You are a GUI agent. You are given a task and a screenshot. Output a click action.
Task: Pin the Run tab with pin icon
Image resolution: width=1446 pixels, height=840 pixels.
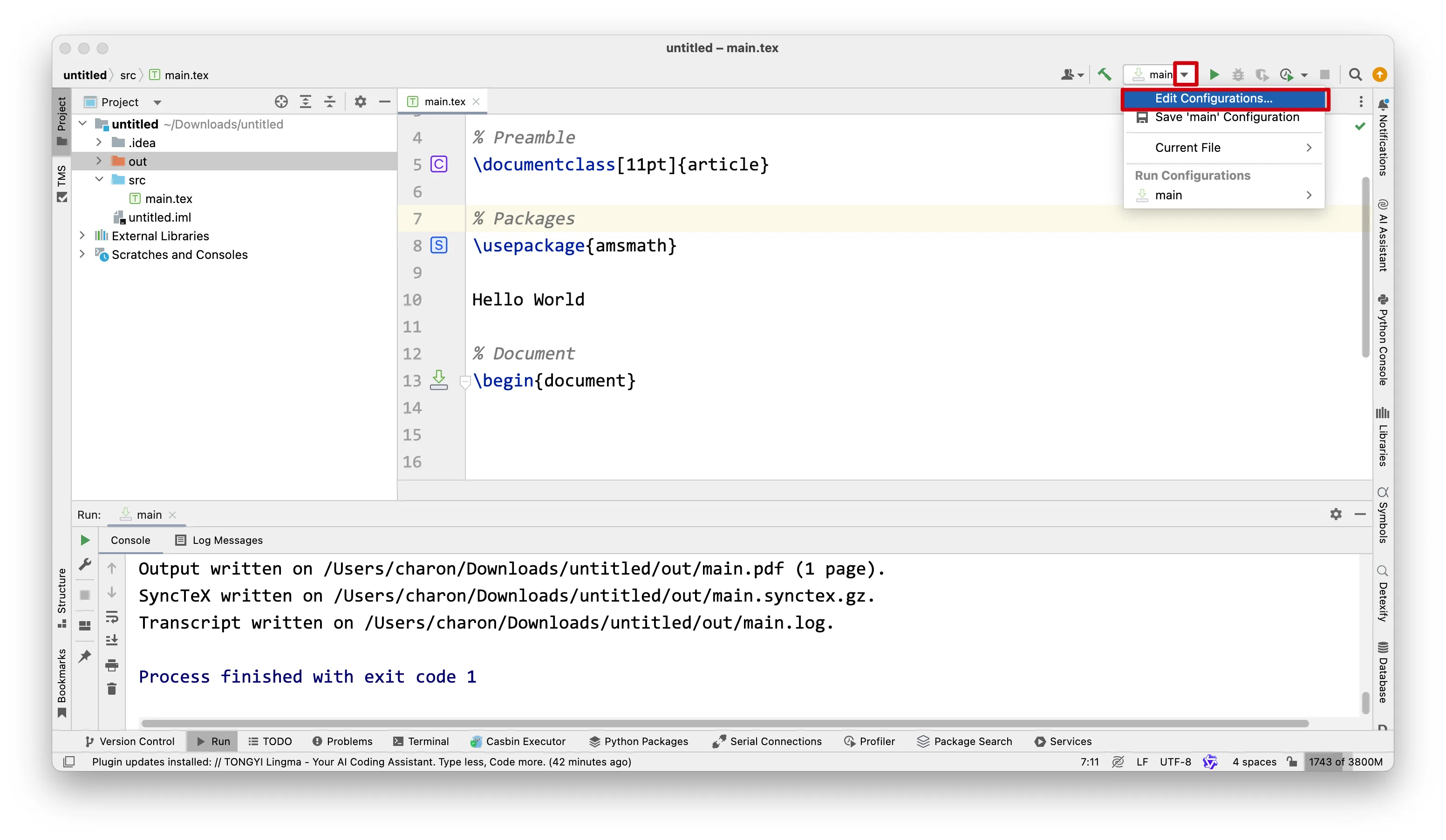(x=84, y=656)
